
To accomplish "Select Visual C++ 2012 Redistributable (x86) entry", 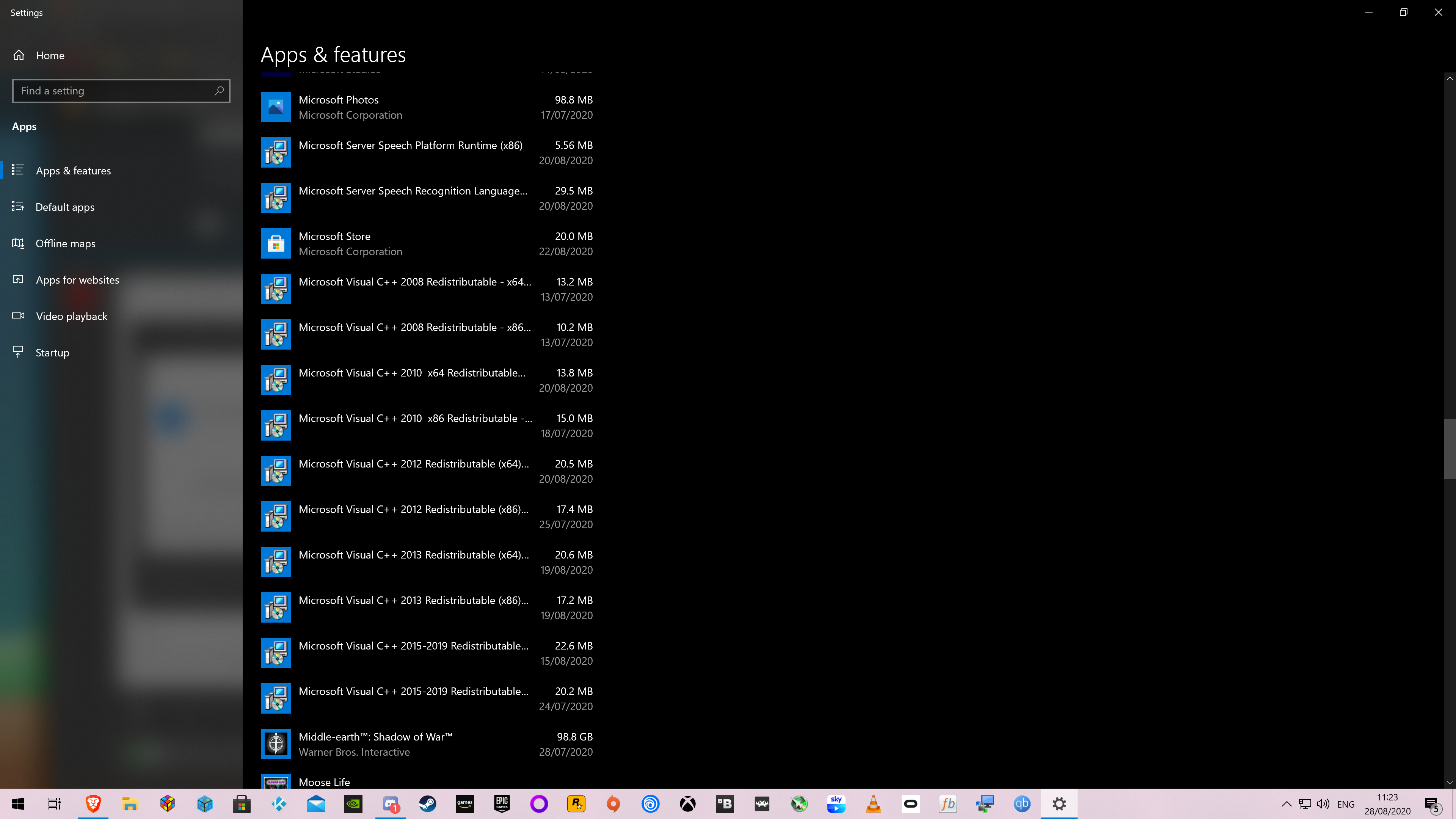I will (x=427, y=516).
